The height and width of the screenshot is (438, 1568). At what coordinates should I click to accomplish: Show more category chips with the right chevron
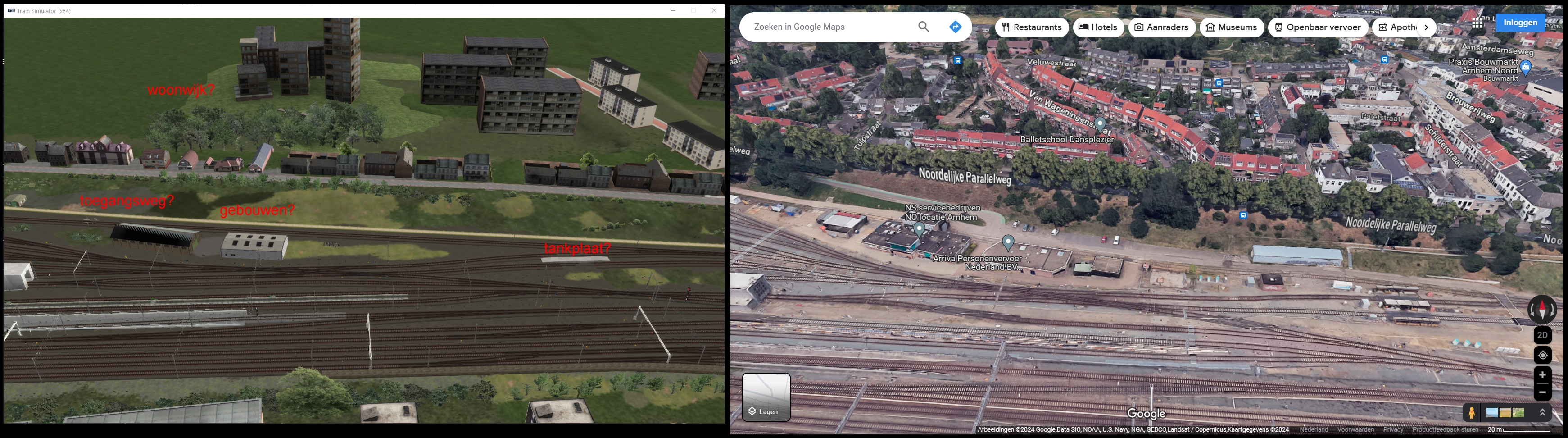click(1426, 27)
